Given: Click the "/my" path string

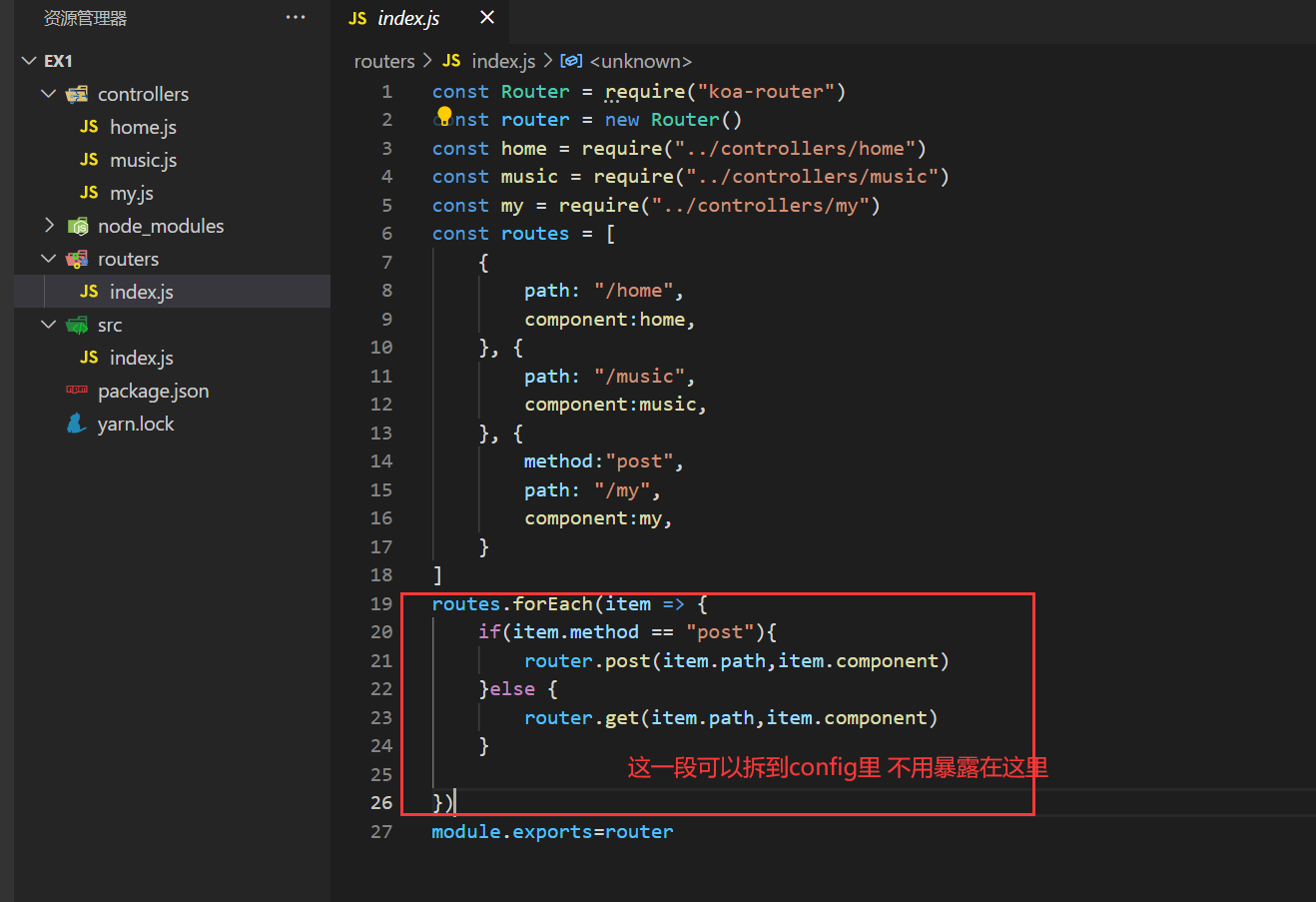Looking at the screenshot, I should (x=622, y=489).
